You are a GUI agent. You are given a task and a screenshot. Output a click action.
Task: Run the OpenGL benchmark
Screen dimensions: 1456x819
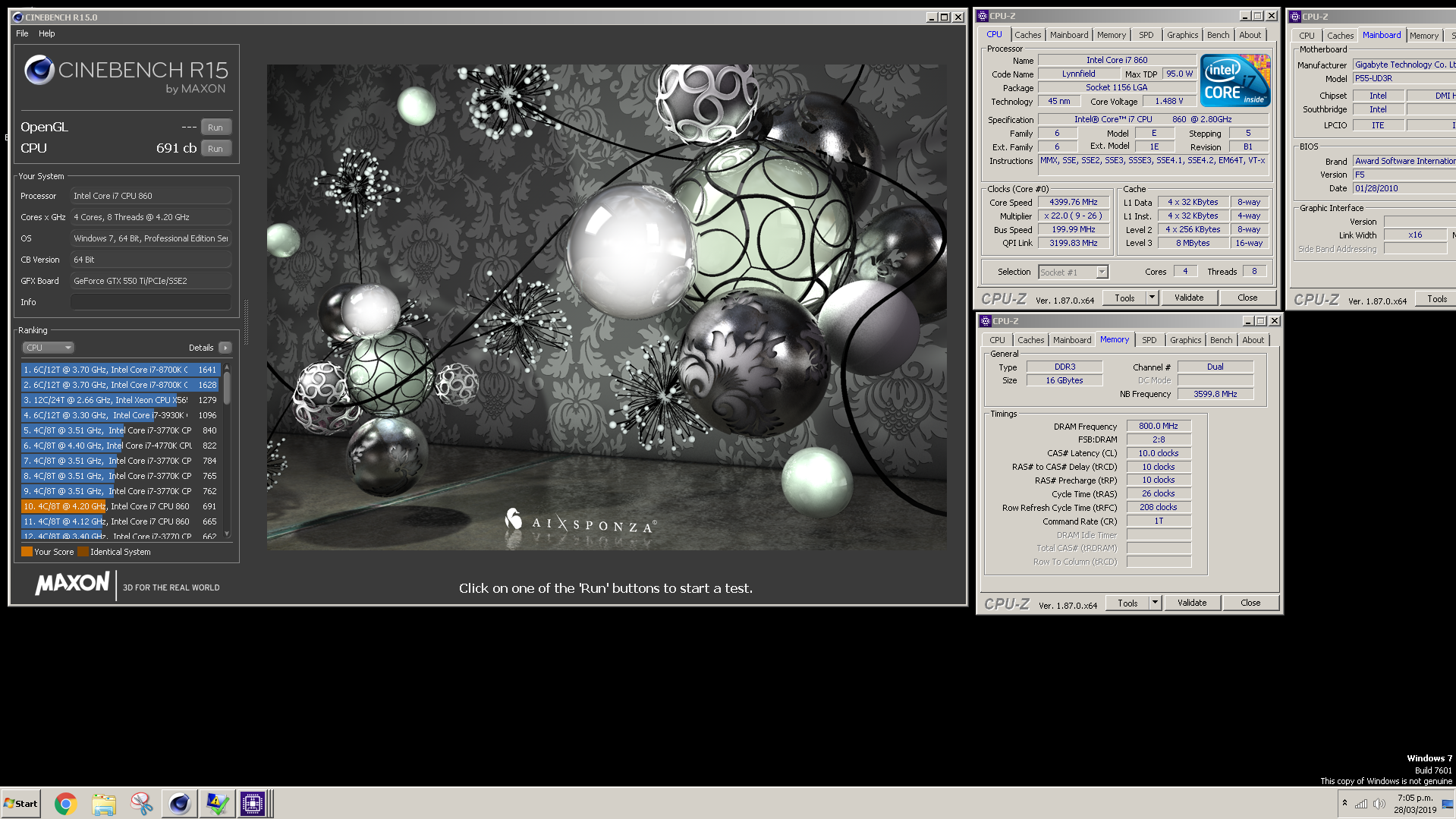(215, 128)
